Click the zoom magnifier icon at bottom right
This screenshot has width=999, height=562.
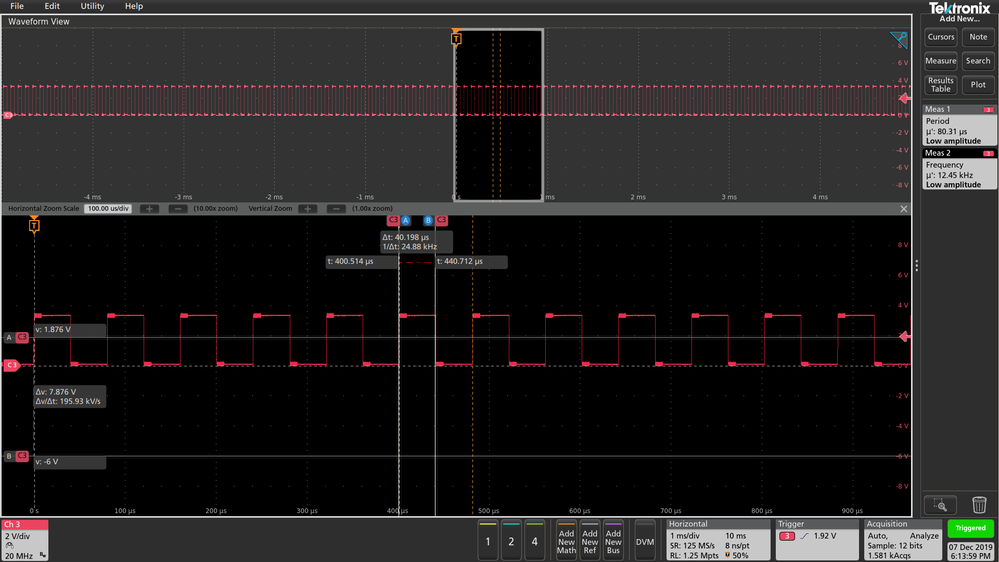coord(940,505)
